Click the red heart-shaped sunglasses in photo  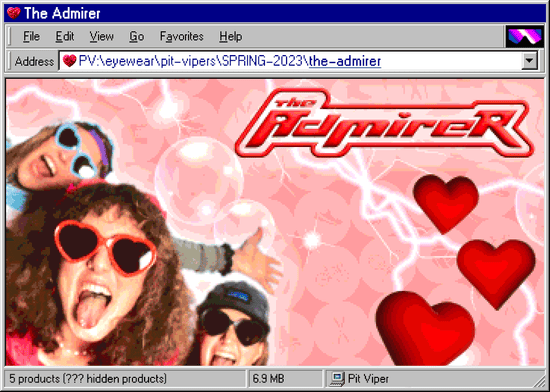pyautogui.click(x=105, y=247)
